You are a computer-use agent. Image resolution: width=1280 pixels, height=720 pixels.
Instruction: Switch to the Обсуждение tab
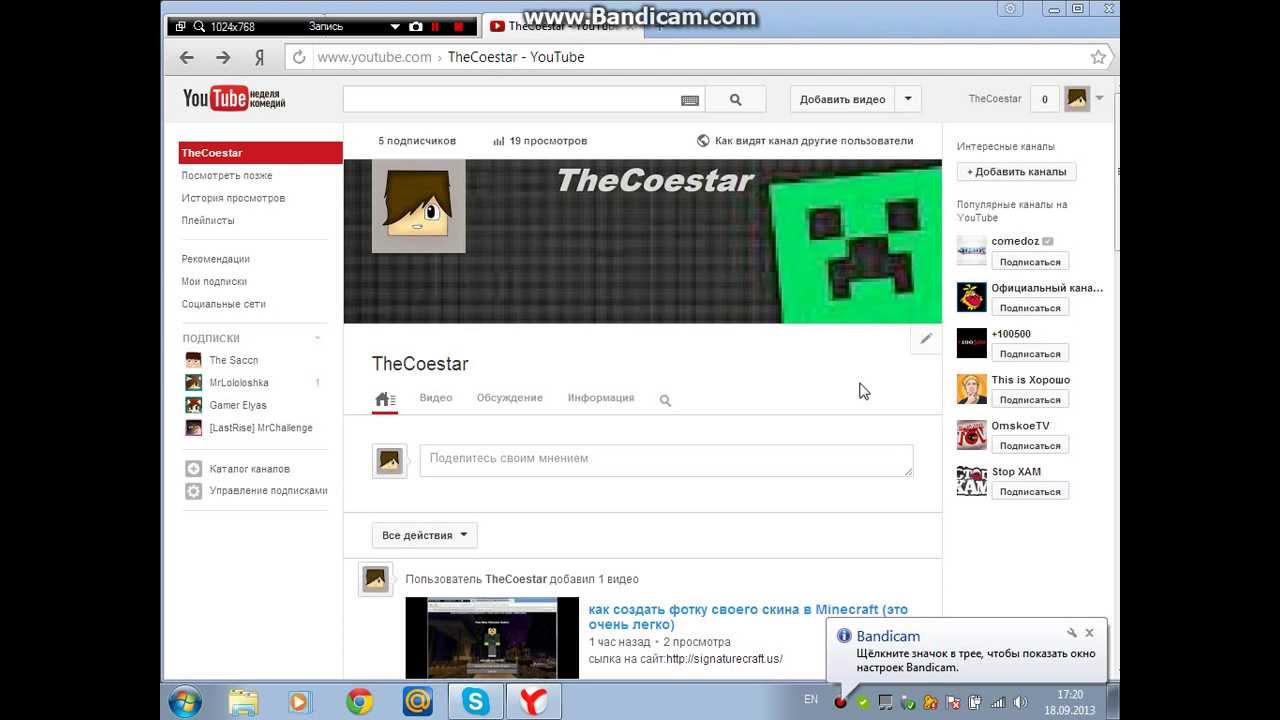[510, 398]
